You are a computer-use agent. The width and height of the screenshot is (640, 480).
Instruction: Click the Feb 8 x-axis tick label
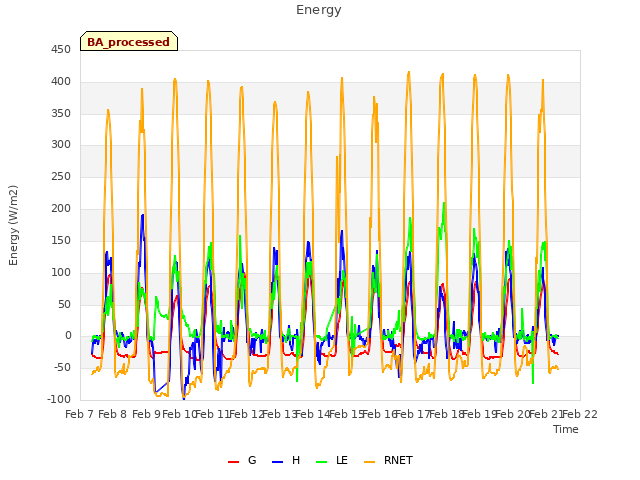[113, 414]
